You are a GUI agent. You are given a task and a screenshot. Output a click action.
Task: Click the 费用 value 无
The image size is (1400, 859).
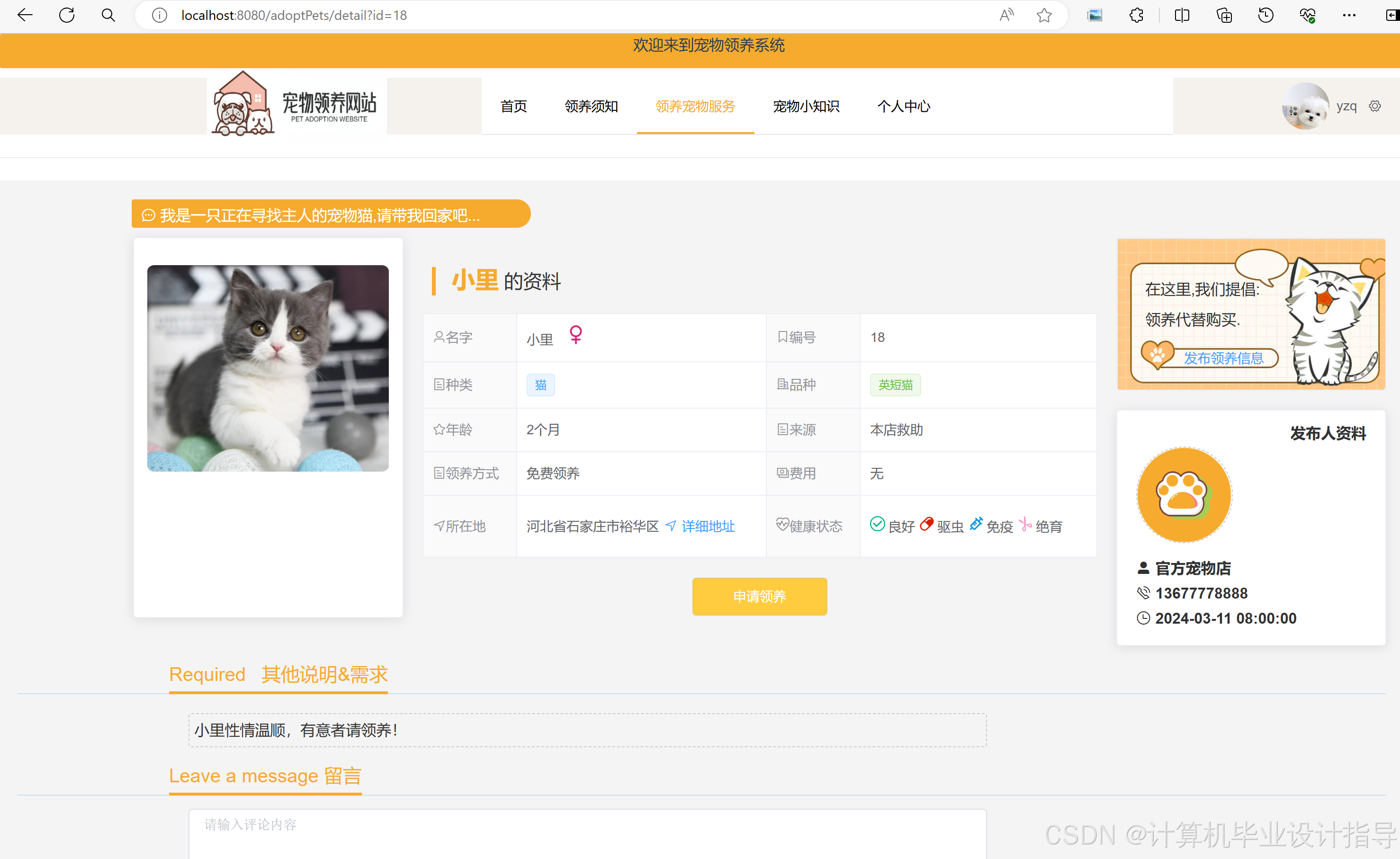(x=877, y=473)
